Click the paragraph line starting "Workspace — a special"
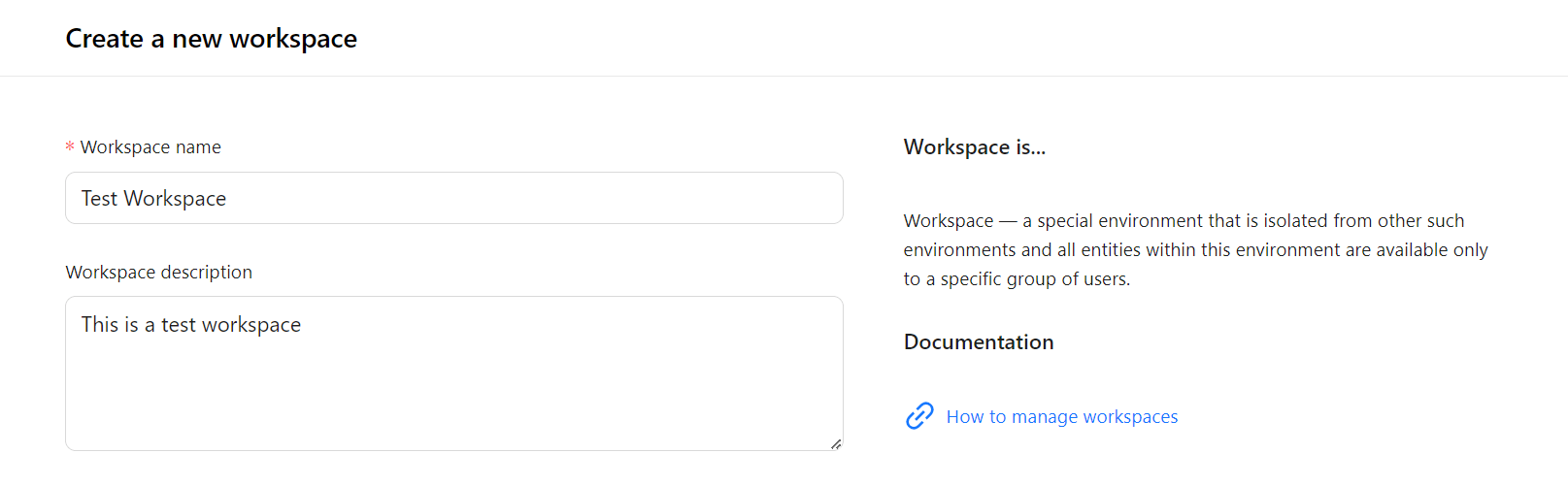This screenshot has width=1568, height=486. pyautogui.click(x=1183, y=221)
